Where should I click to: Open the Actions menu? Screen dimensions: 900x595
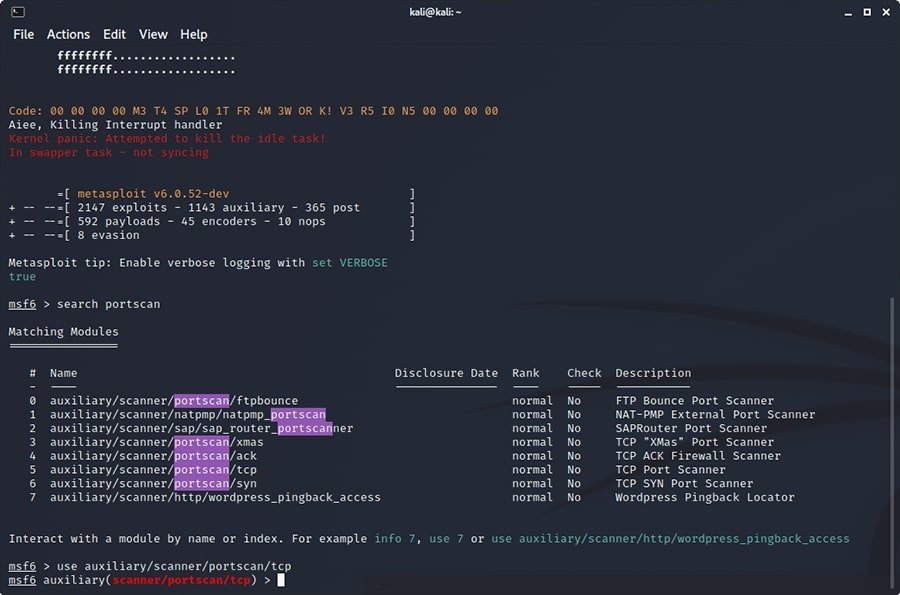coord(68,34)
